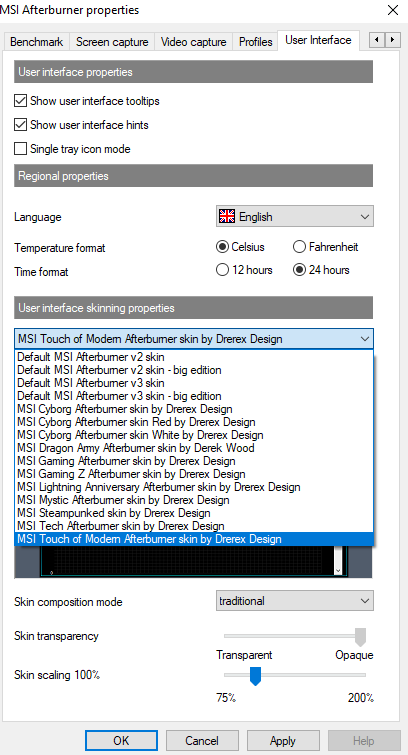The height and width of the screenshot is (755, 408).
Task: Click OK to confirm settings
Action: point(121,741)
